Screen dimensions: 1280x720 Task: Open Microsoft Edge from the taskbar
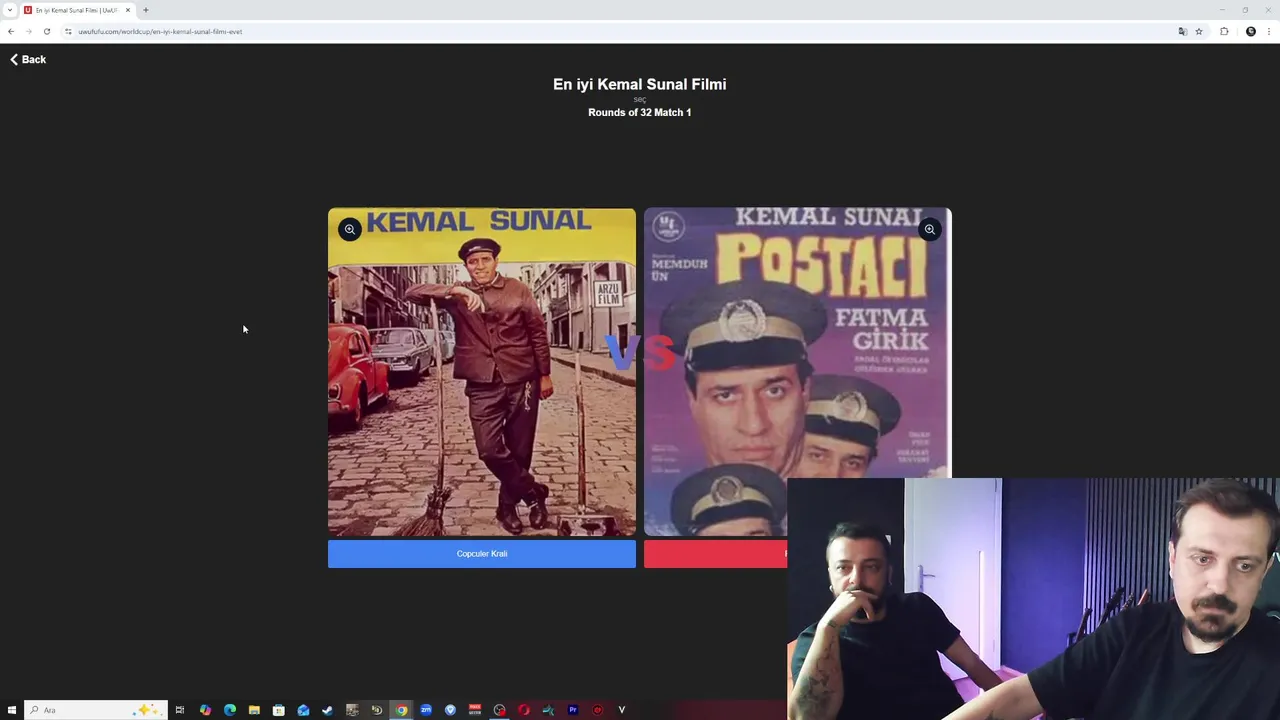pyautogui.click(x=230, y=710)
